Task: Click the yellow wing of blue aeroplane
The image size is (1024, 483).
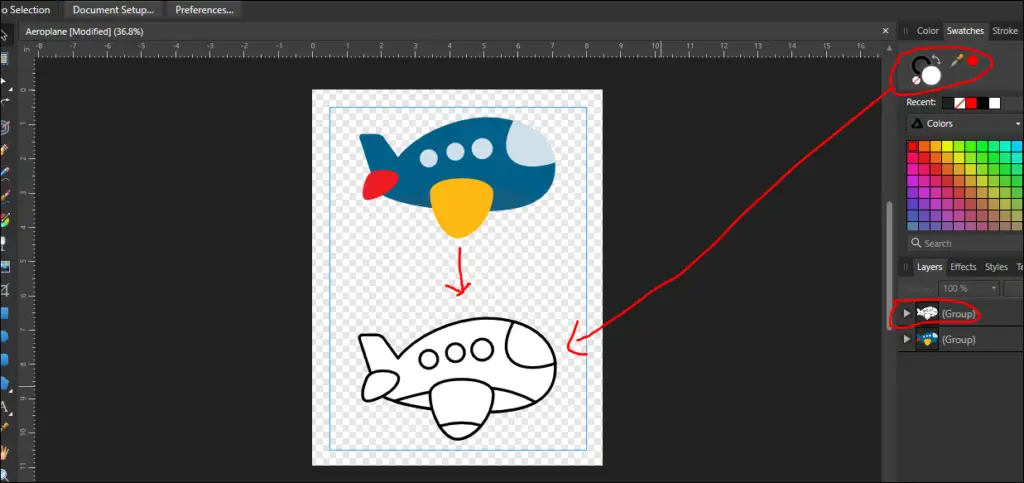Action: 461,208
